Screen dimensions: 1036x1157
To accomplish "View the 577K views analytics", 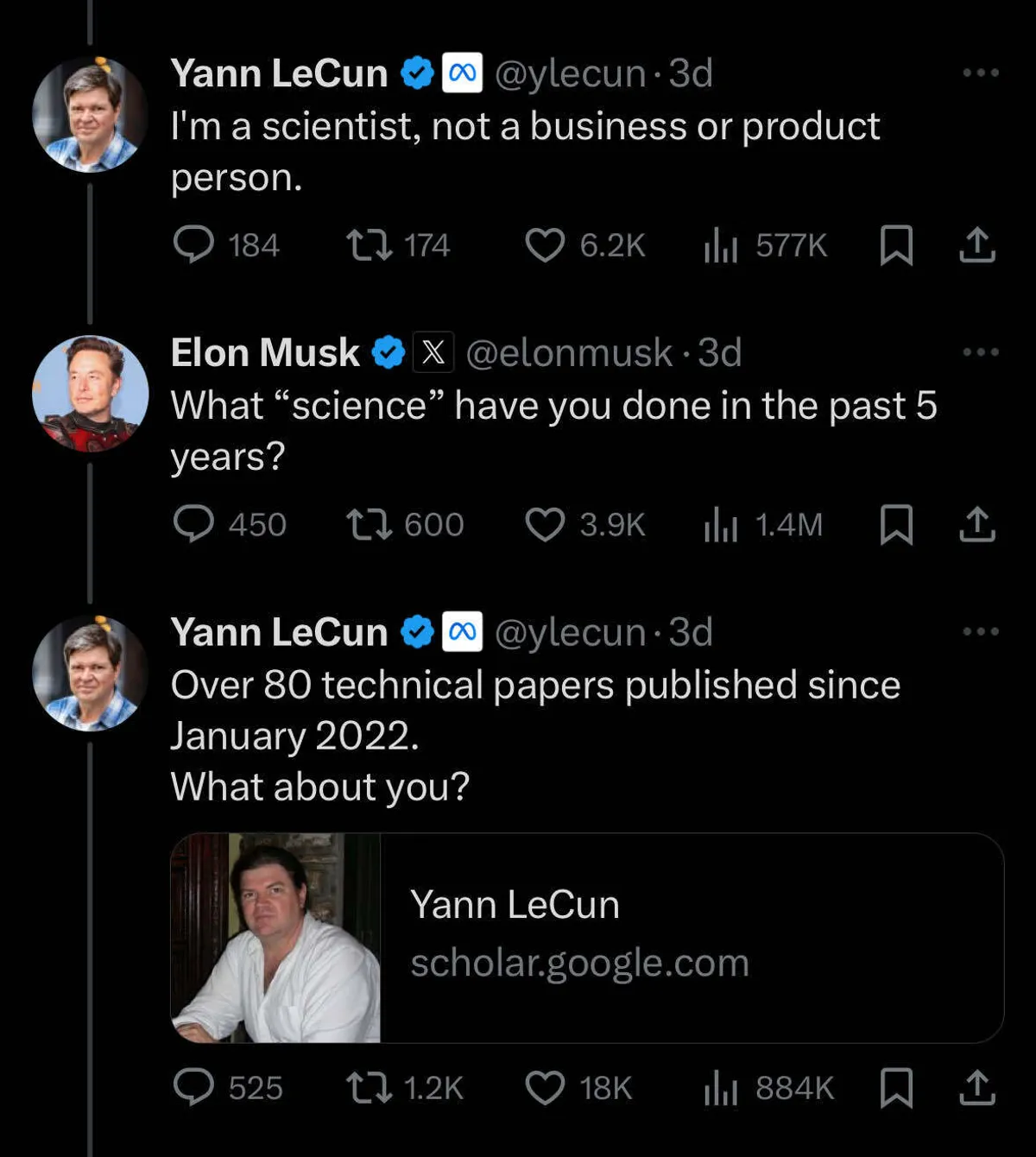I will point(721,244).
